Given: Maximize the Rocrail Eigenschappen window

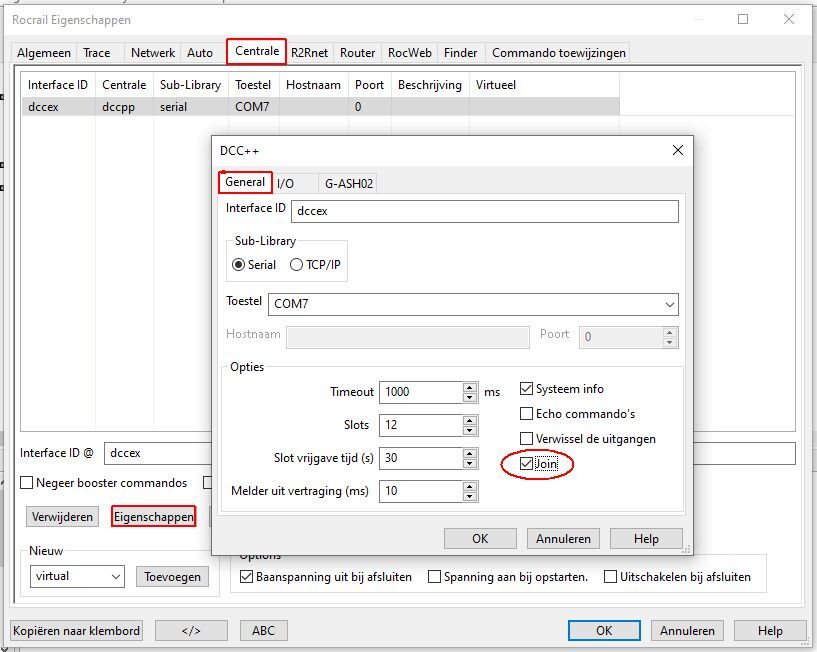Looking at the screenshot, I should pos(743,19).
